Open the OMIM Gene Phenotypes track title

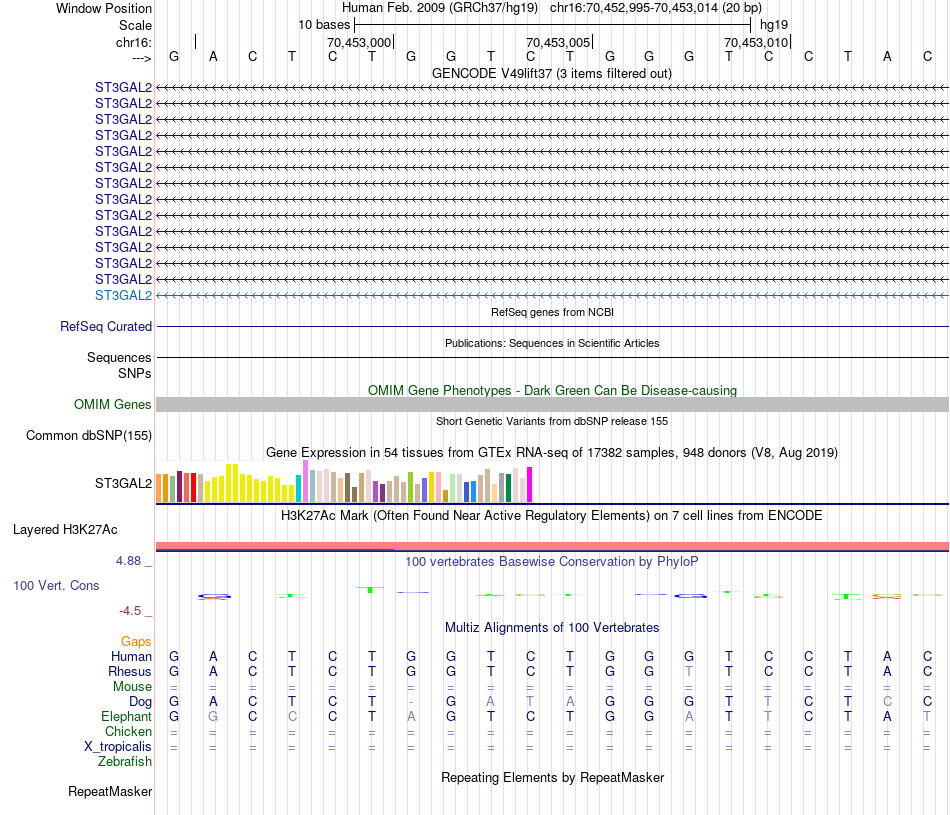[x=552, y=390]
